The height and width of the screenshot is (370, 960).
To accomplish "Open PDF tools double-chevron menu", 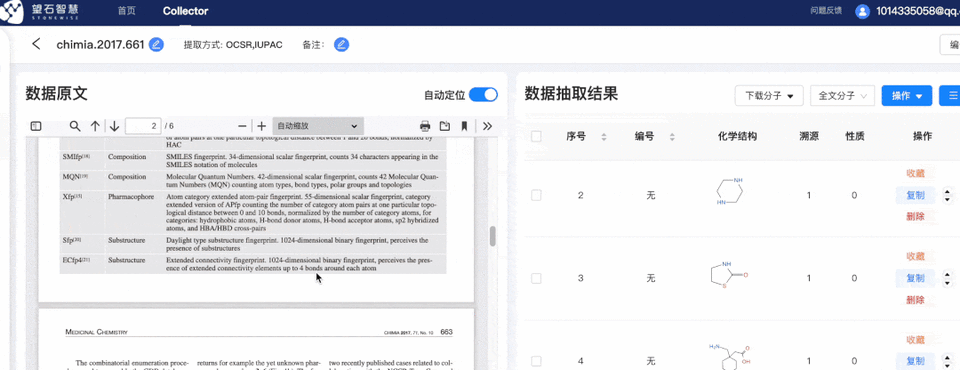I will [x=487, y=126].
